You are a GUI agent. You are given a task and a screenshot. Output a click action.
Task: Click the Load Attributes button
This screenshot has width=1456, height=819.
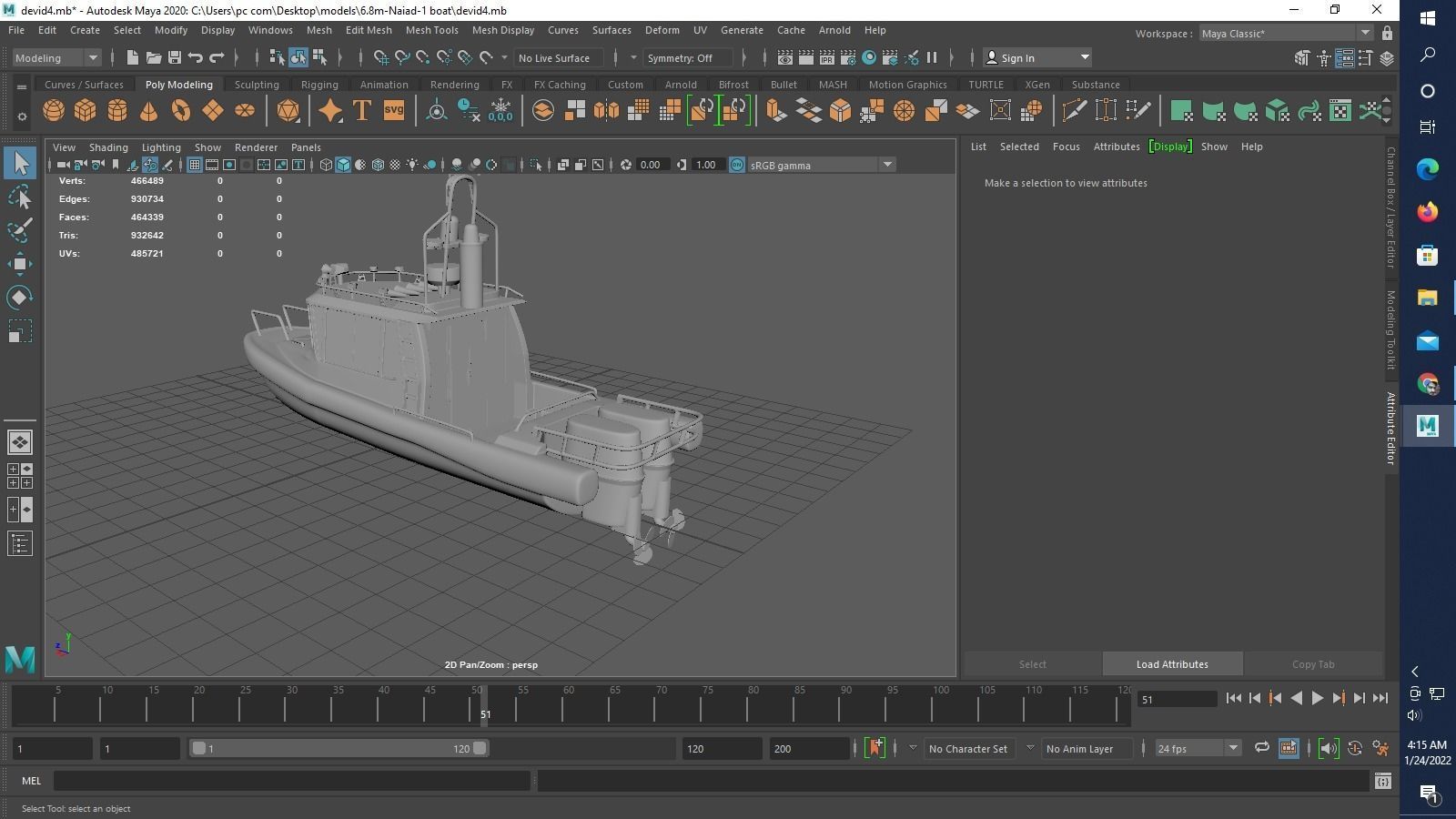1172,664
